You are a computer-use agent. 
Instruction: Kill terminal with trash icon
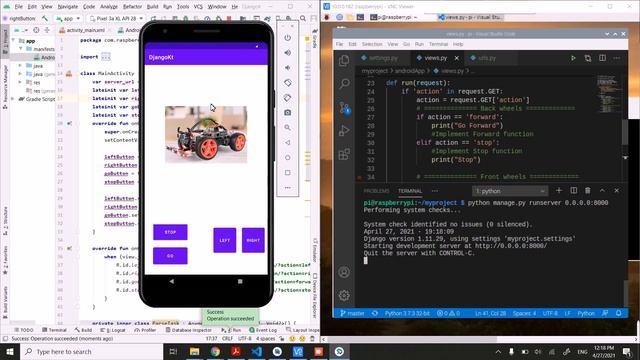coord(588,191)
